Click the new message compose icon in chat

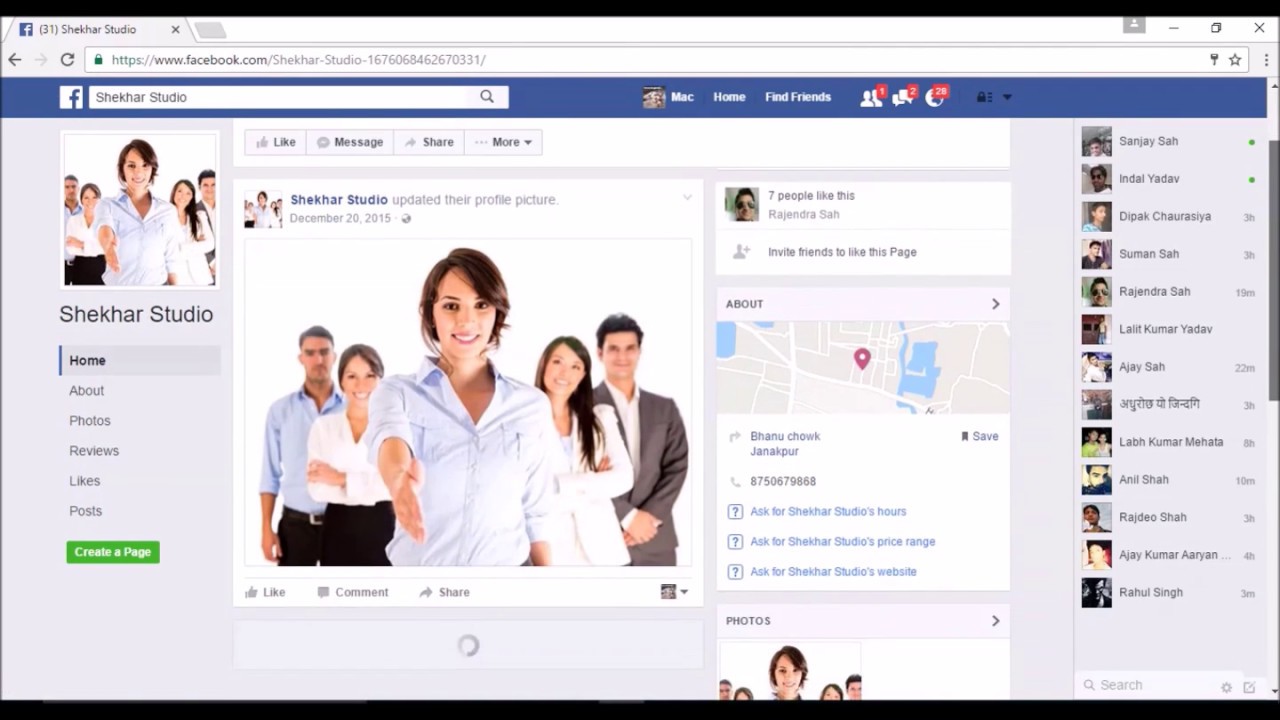[x=1249, y=687]
